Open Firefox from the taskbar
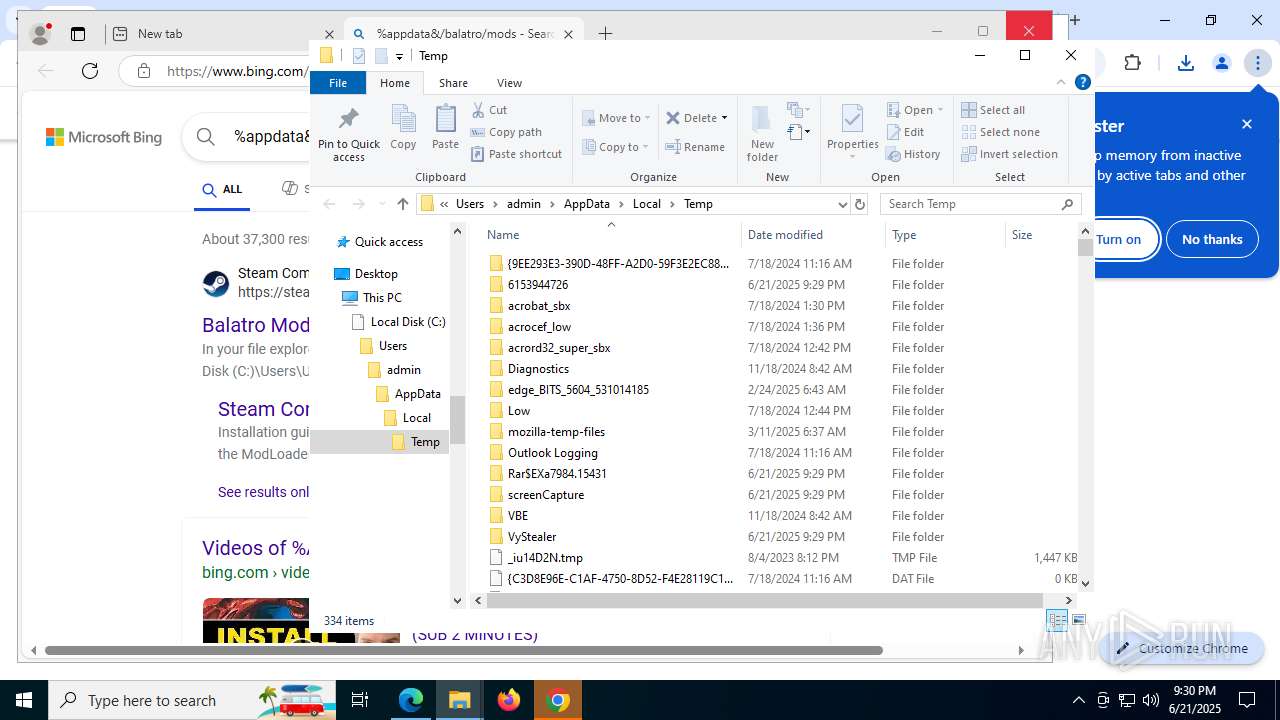 pyautogui.click(x=509, y=700)
